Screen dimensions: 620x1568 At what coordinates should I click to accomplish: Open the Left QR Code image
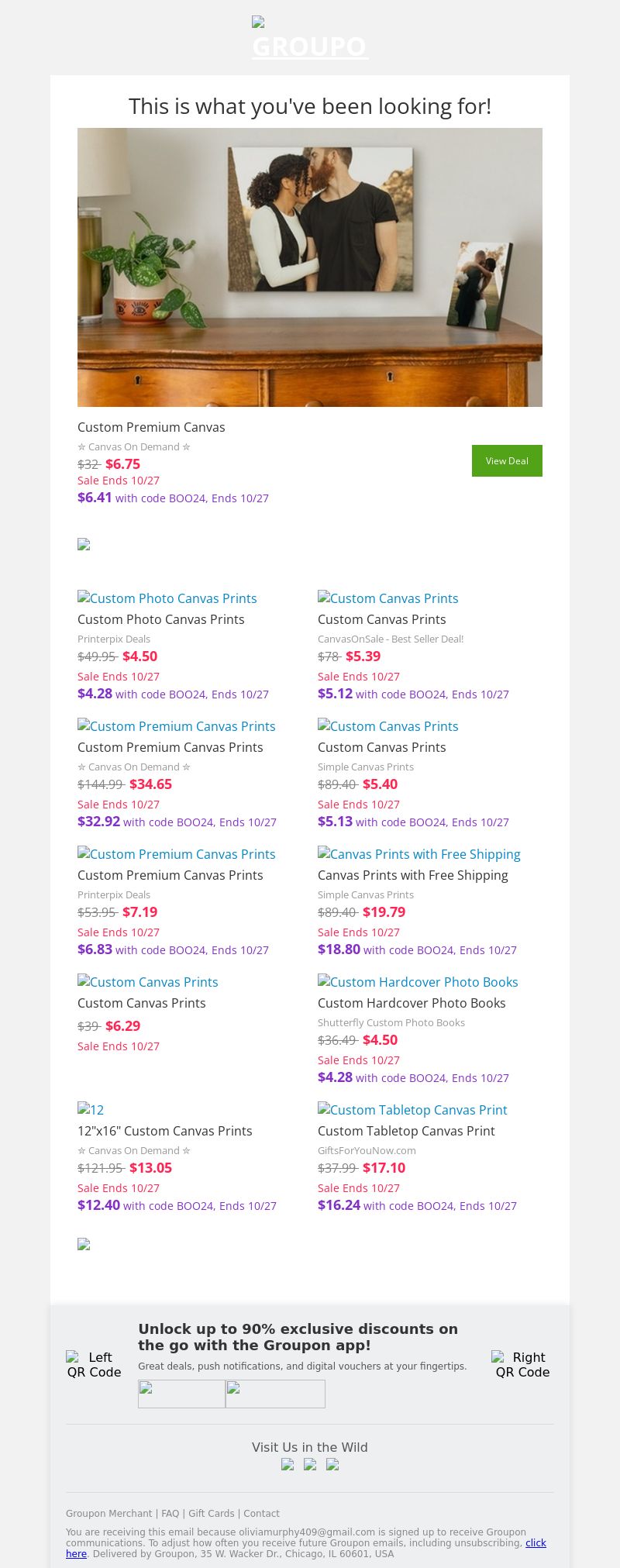pyautogui.click(x=94, y=1364)
